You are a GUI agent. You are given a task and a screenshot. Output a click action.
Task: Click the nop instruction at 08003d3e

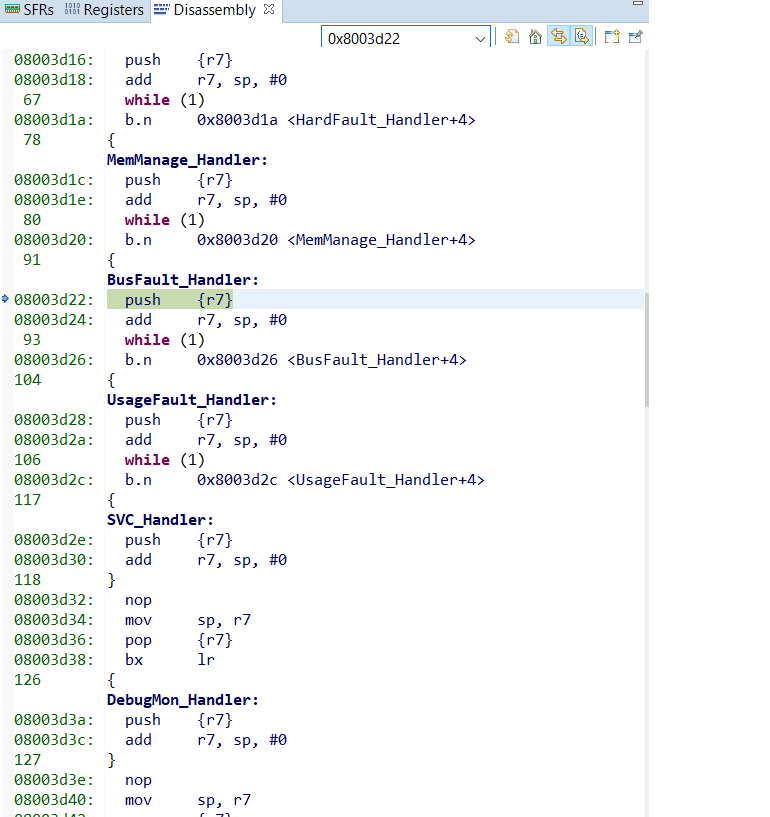pyautogui.click(x=138, y=780)
